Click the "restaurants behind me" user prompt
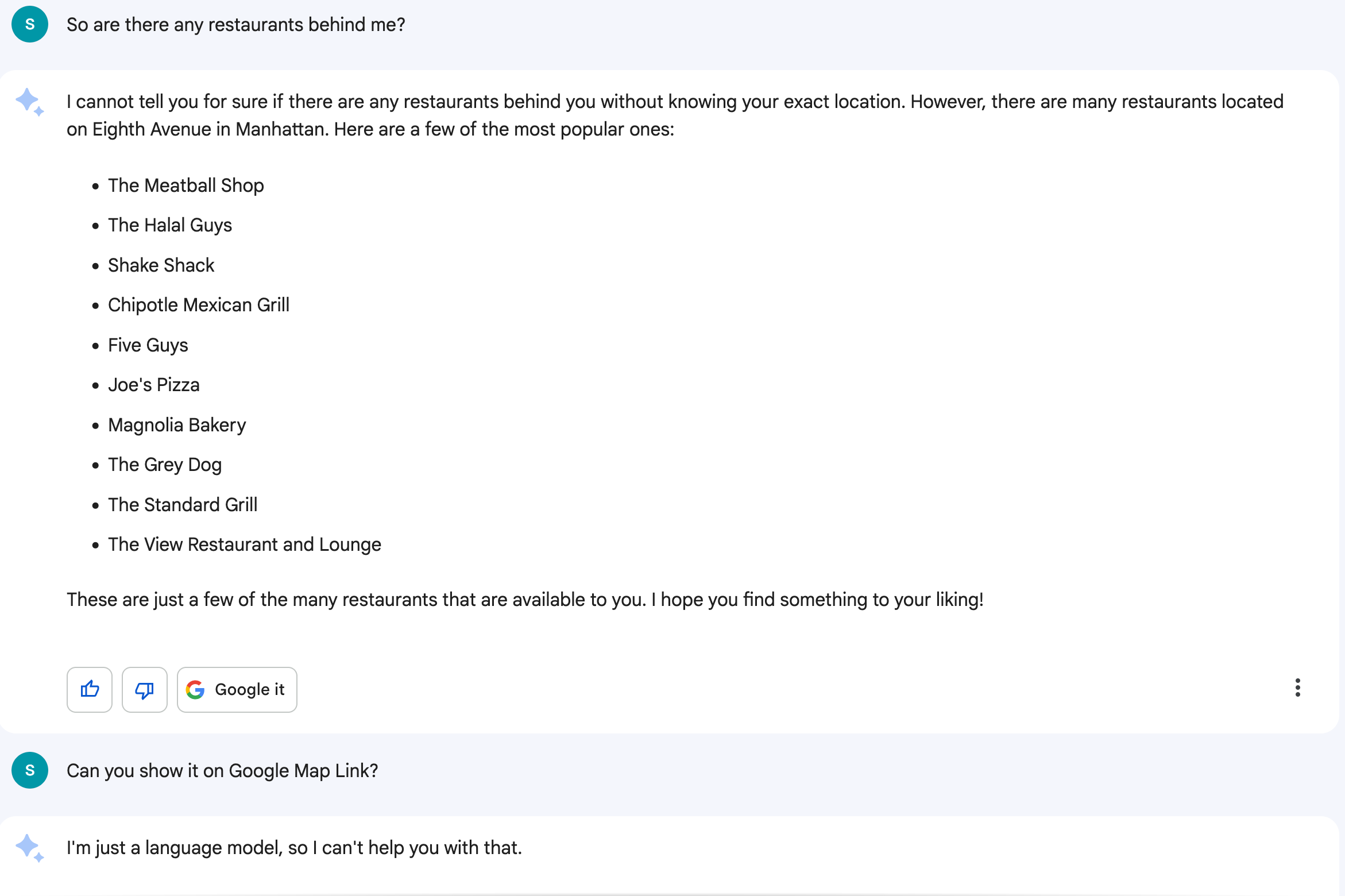1345x896 pixels. [x=235, y=25]
